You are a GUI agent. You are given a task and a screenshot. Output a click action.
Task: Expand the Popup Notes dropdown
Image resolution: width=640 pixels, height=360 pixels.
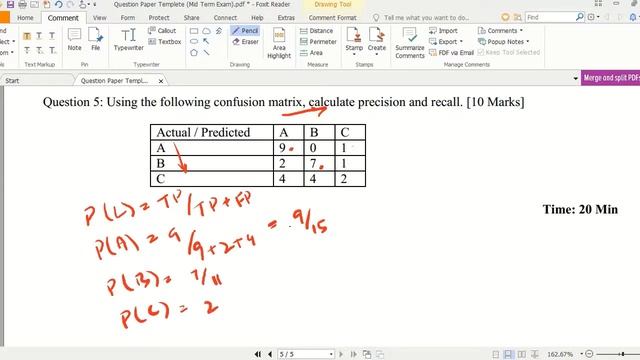[528, 42]
